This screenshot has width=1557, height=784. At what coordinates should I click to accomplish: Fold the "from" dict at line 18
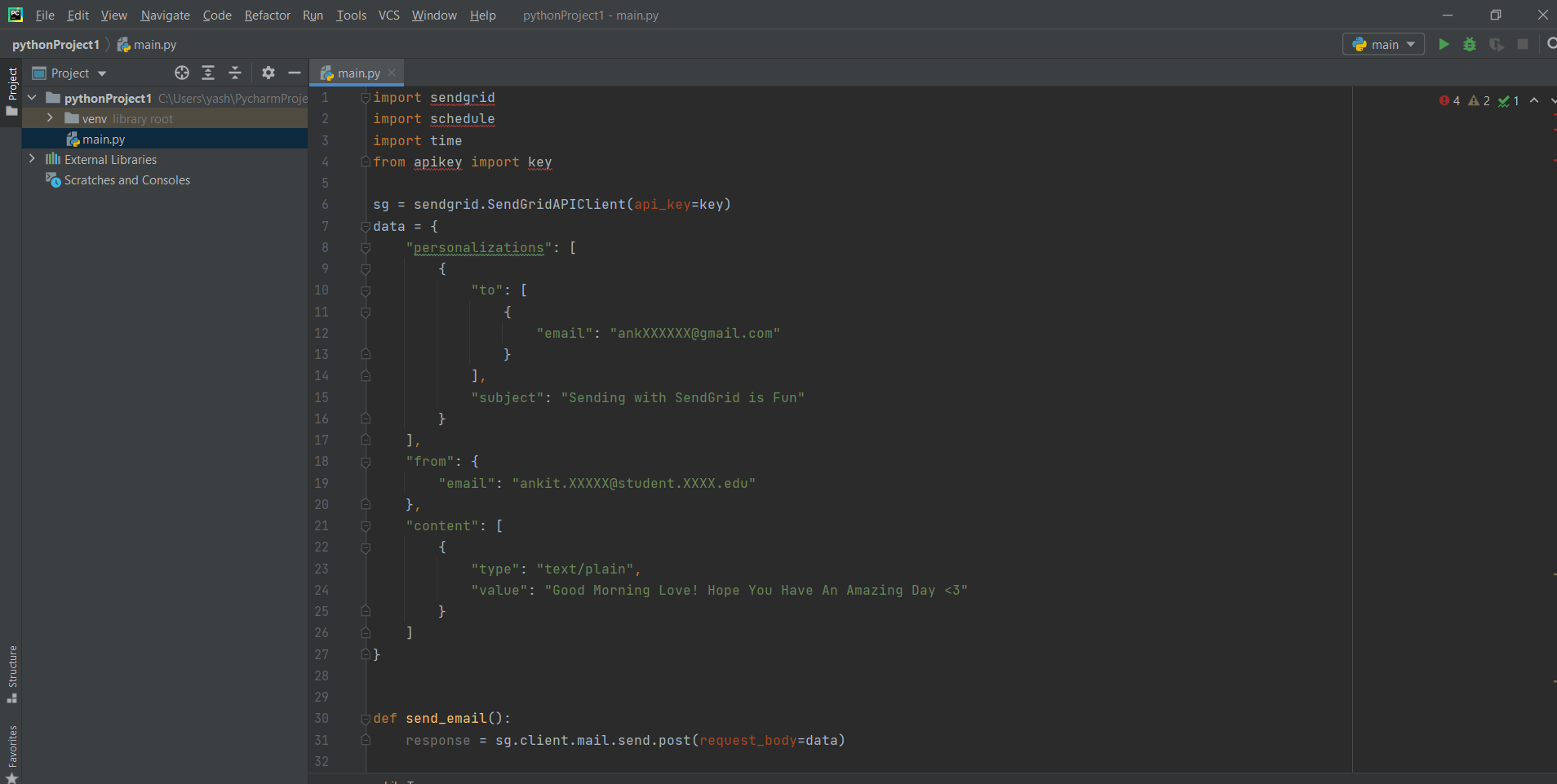coord(366,462)
